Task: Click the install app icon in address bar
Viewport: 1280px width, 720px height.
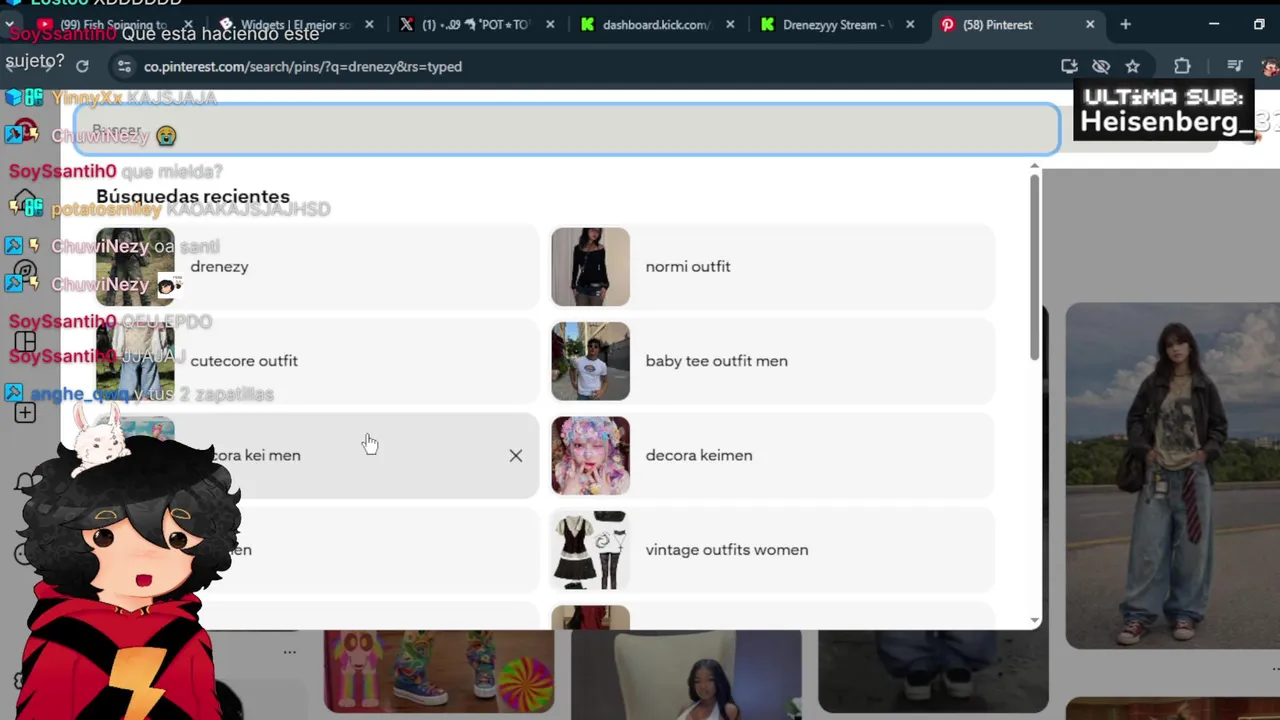Action: pos(1069,66)
